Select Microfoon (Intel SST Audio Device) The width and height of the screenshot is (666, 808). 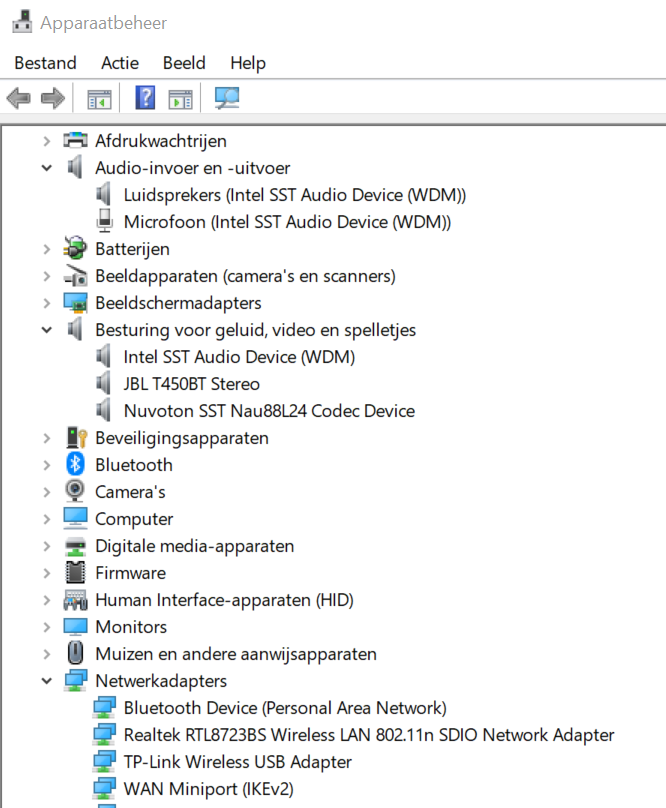click(287, 222)
